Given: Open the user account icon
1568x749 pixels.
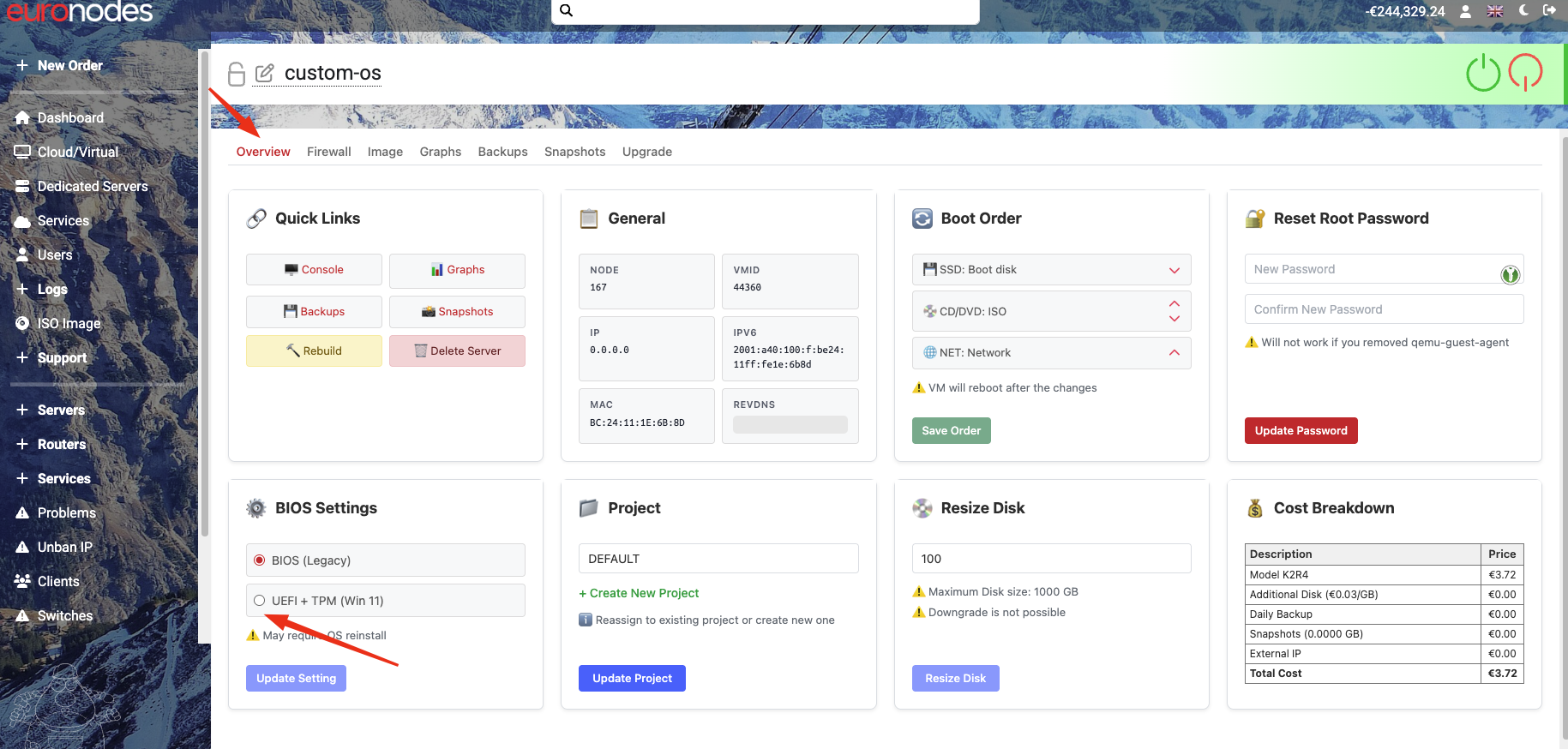Looking at the screenshot, I should 1465,11.
